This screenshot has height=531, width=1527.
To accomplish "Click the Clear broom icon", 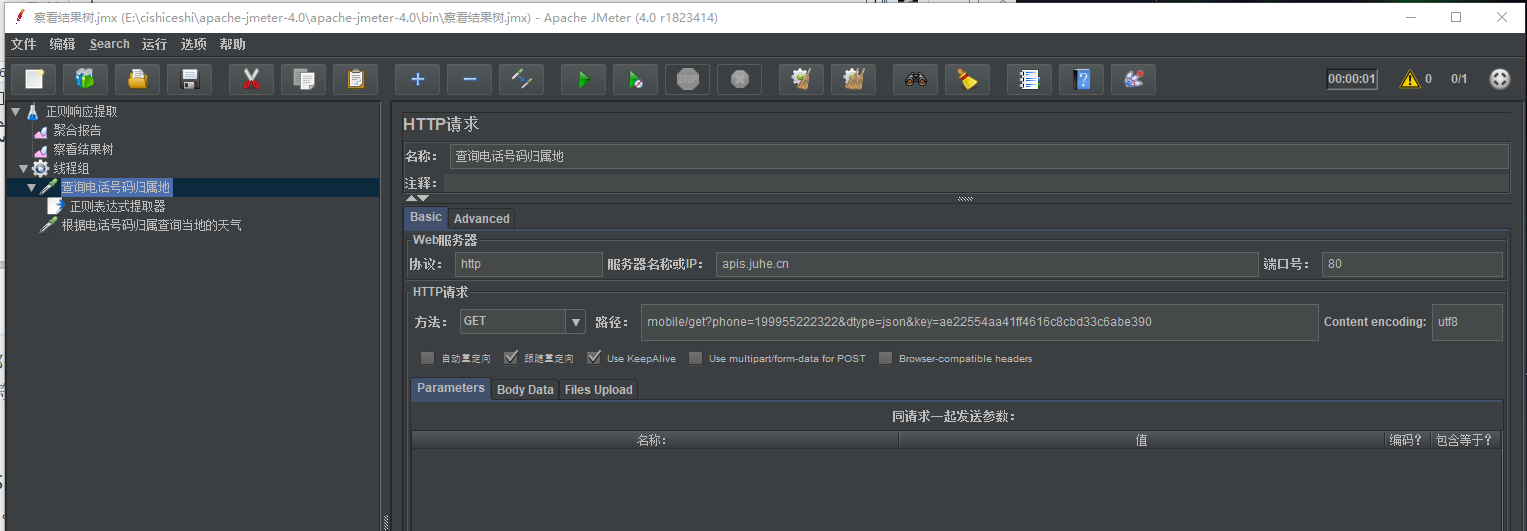I will coord(801,79).
